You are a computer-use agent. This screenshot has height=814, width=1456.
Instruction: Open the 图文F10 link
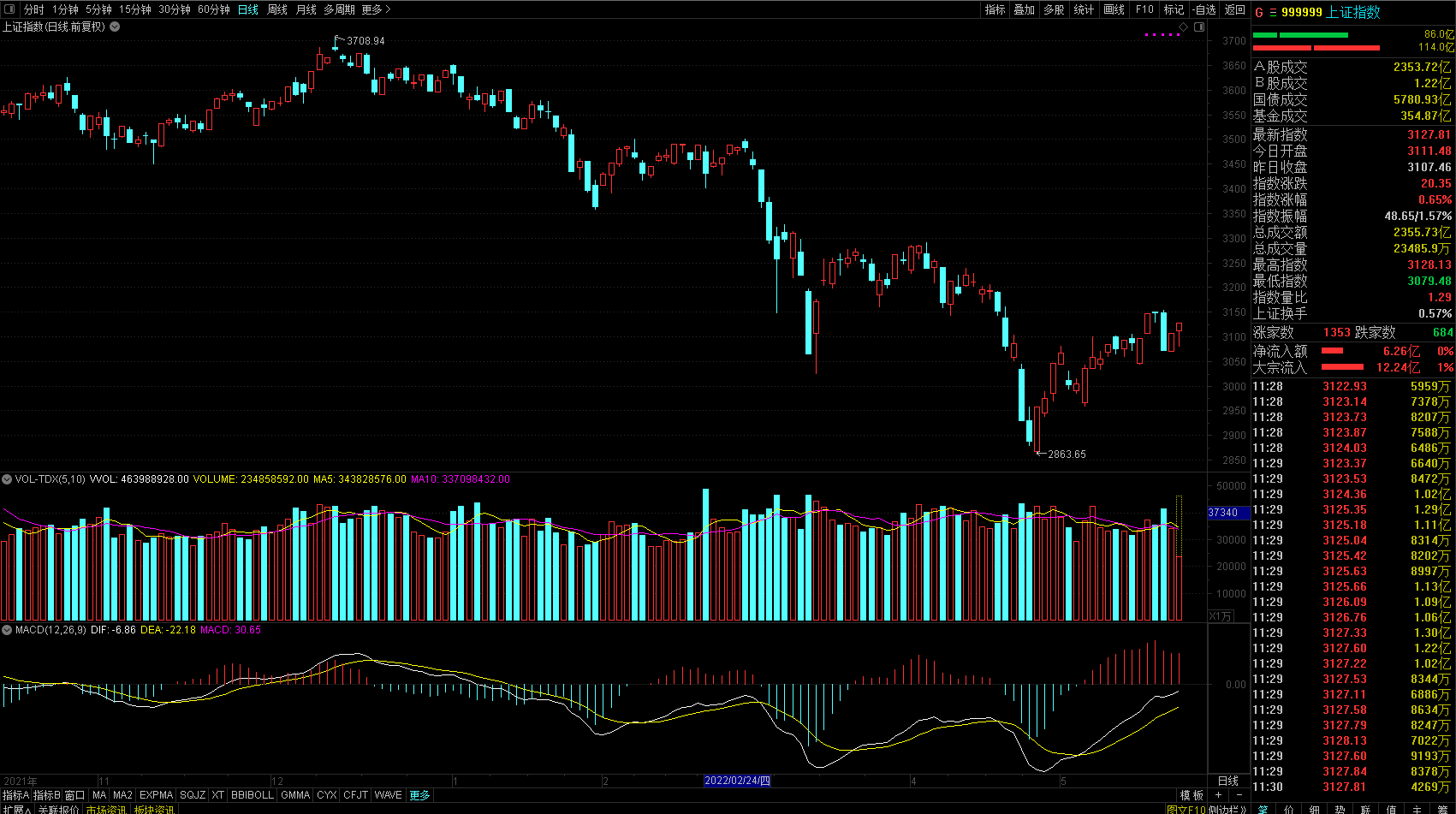click(1186, 809)
